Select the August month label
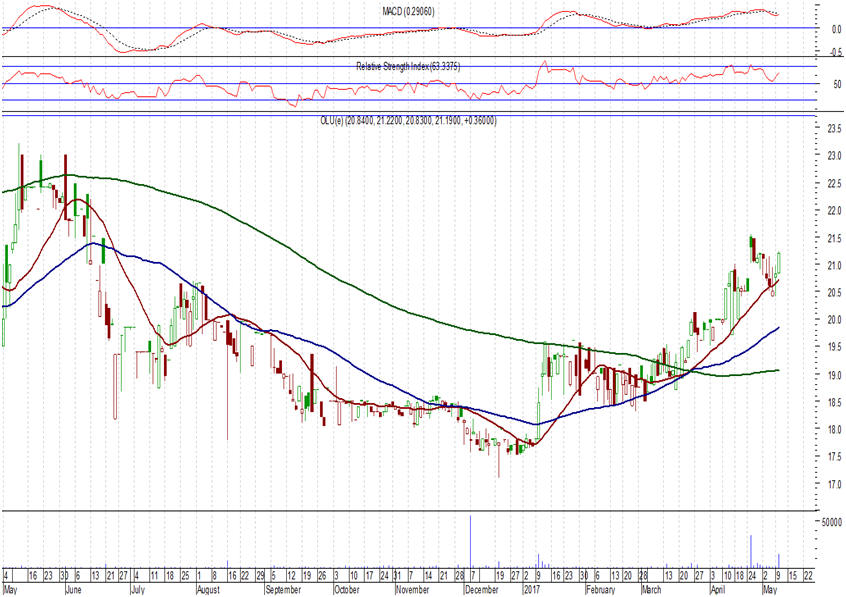 click(x=206, y=591)
